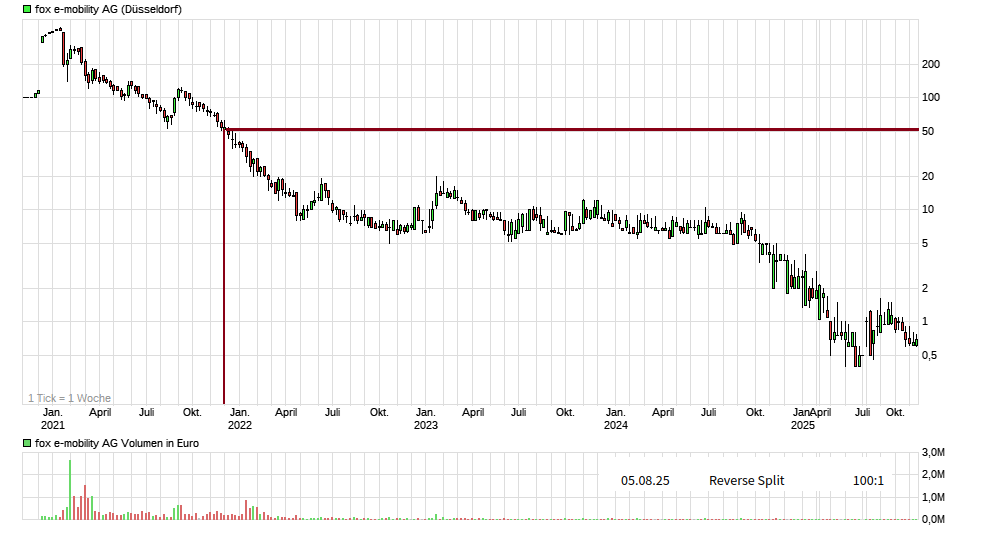Click the 'Reverse Split' event label

[x=746, y=481]
